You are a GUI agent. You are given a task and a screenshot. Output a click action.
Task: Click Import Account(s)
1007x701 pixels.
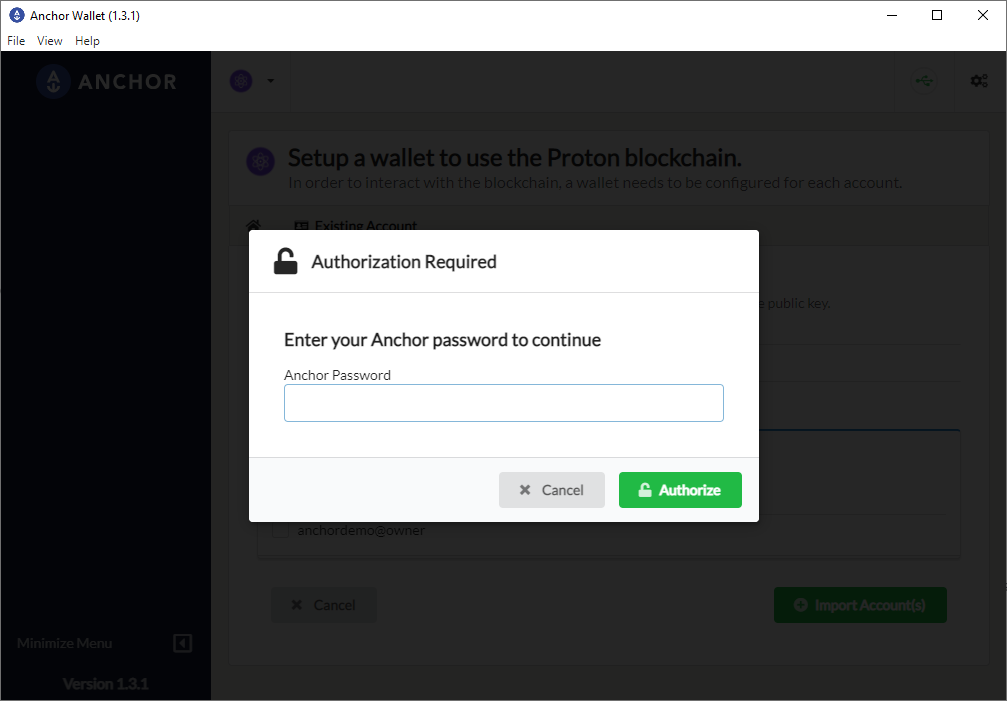point(860,605)
